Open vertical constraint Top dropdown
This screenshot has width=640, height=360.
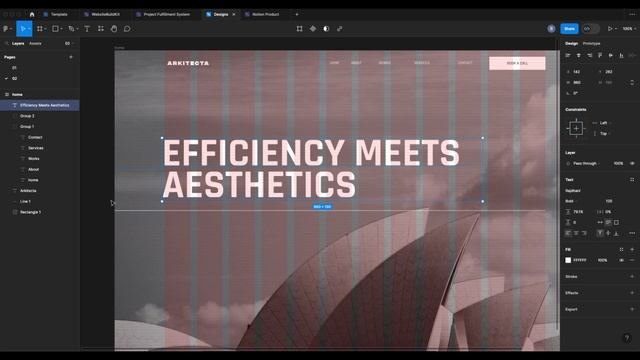click(603, 133)
